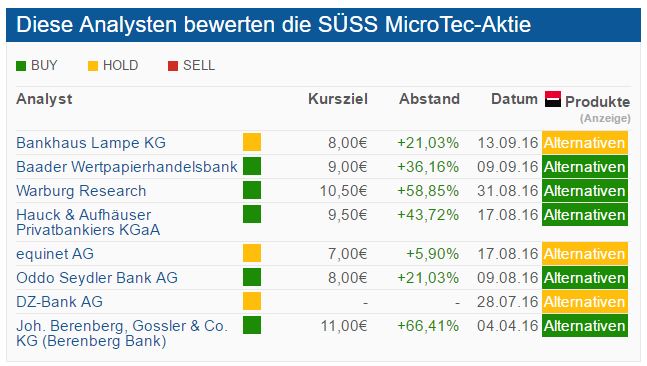Click the Kursziel column header

pyautogui.click(x=338, y=99)
